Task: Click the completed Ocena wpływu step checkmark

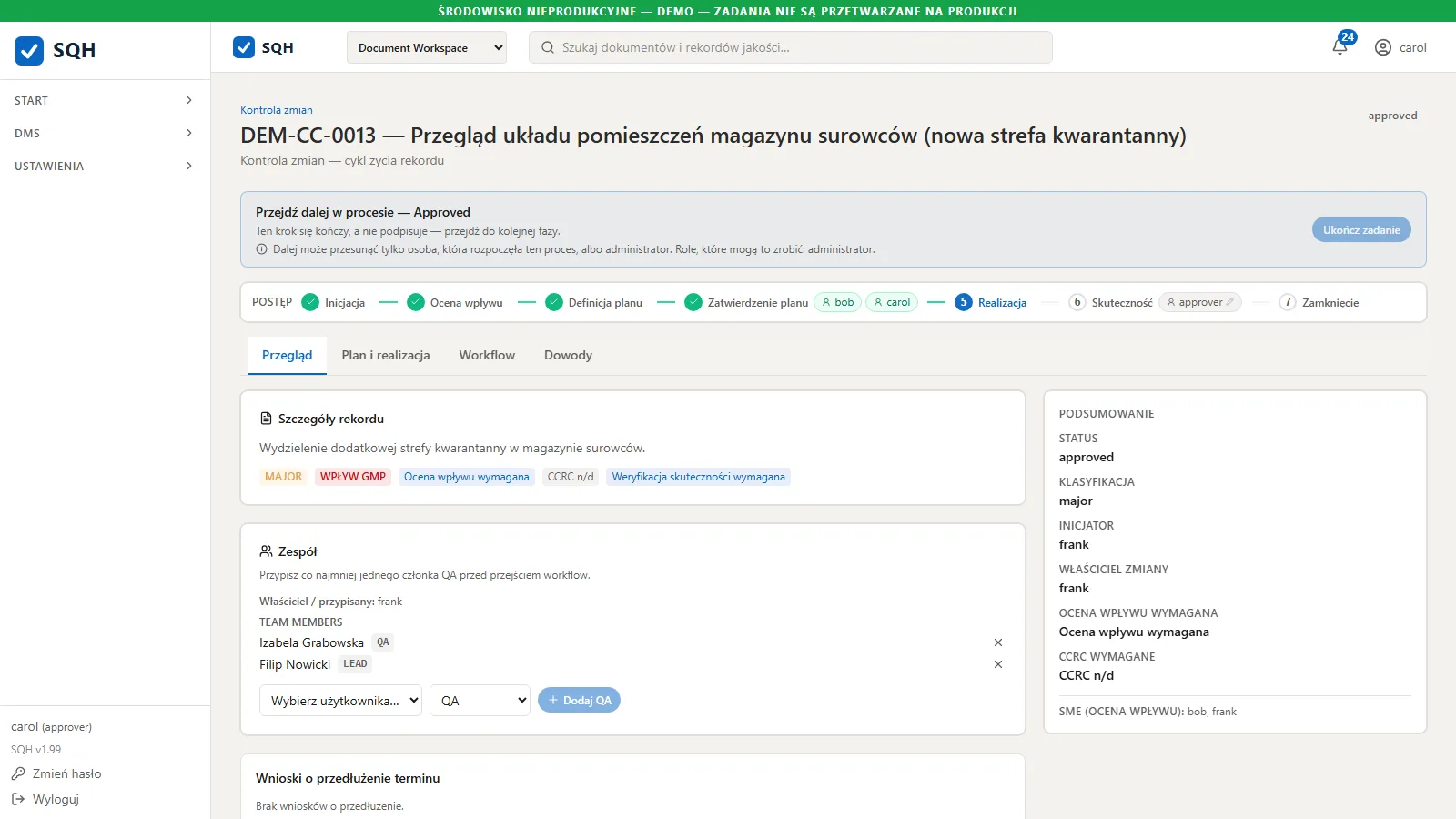Action: pos(416,302)
